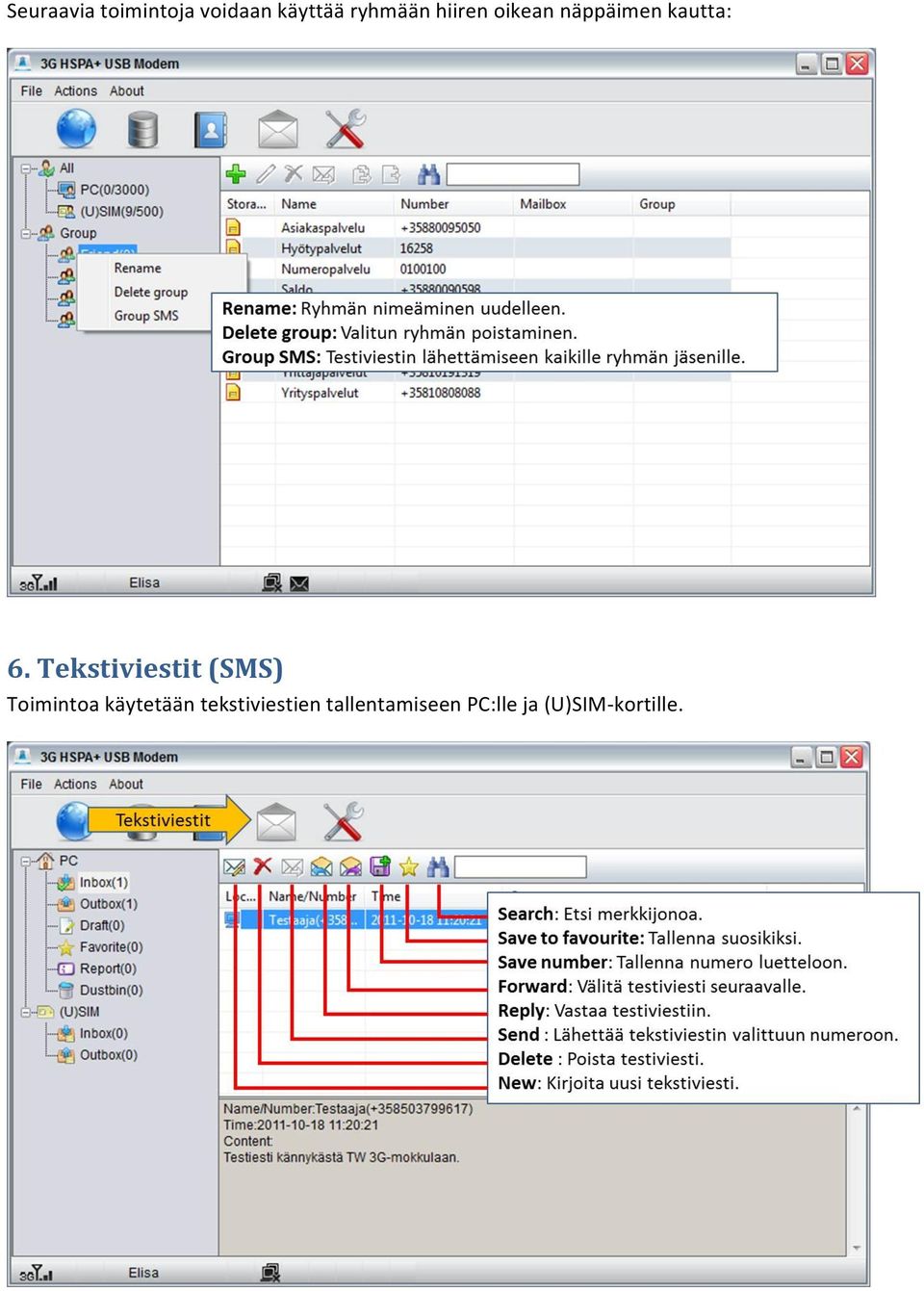
Task: Open wrench settings icon in SMS window
Action: [343, 822]
